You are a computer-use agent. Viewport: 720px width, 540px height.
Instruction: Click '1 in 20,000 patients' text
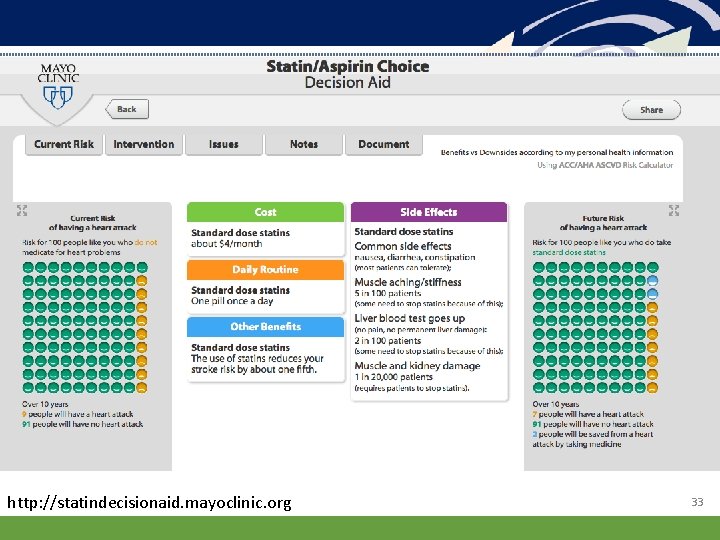(x=393, y=377)
